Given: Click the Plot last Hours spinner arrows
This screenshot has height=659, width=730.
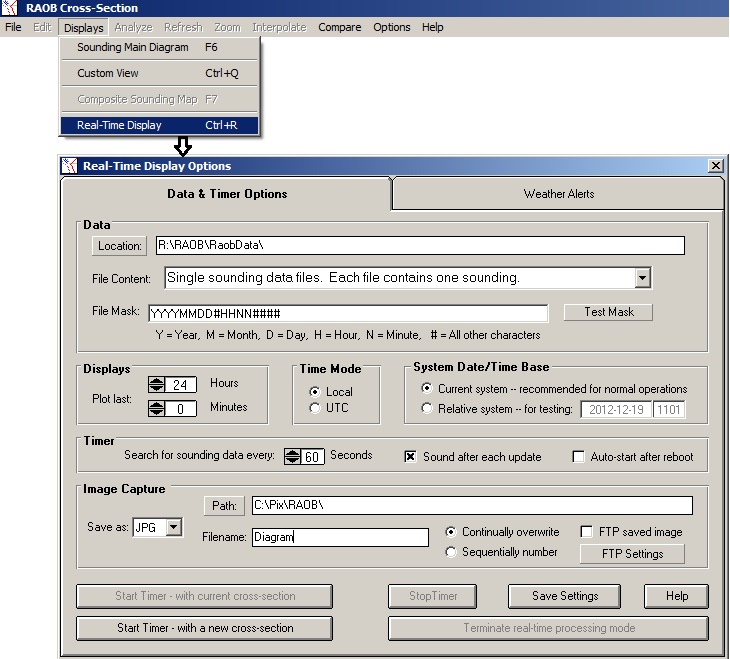Looking at the screenshot, I should pyautogui.click(x=156, y=384).
